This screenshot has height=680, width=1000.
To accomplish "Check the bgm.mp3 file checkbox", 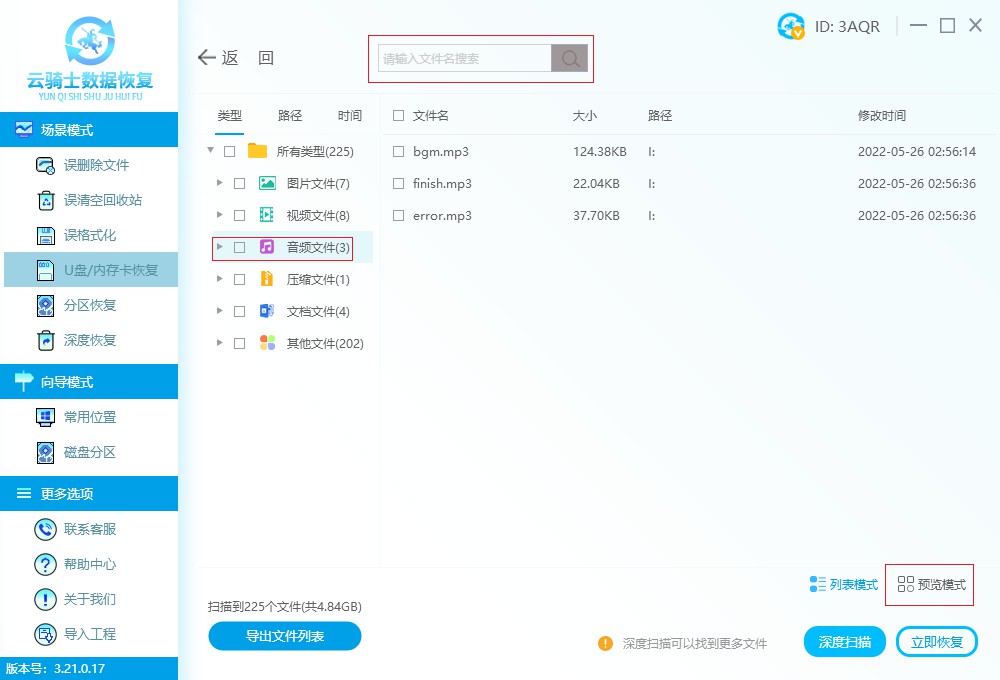I will pos(397,152).
